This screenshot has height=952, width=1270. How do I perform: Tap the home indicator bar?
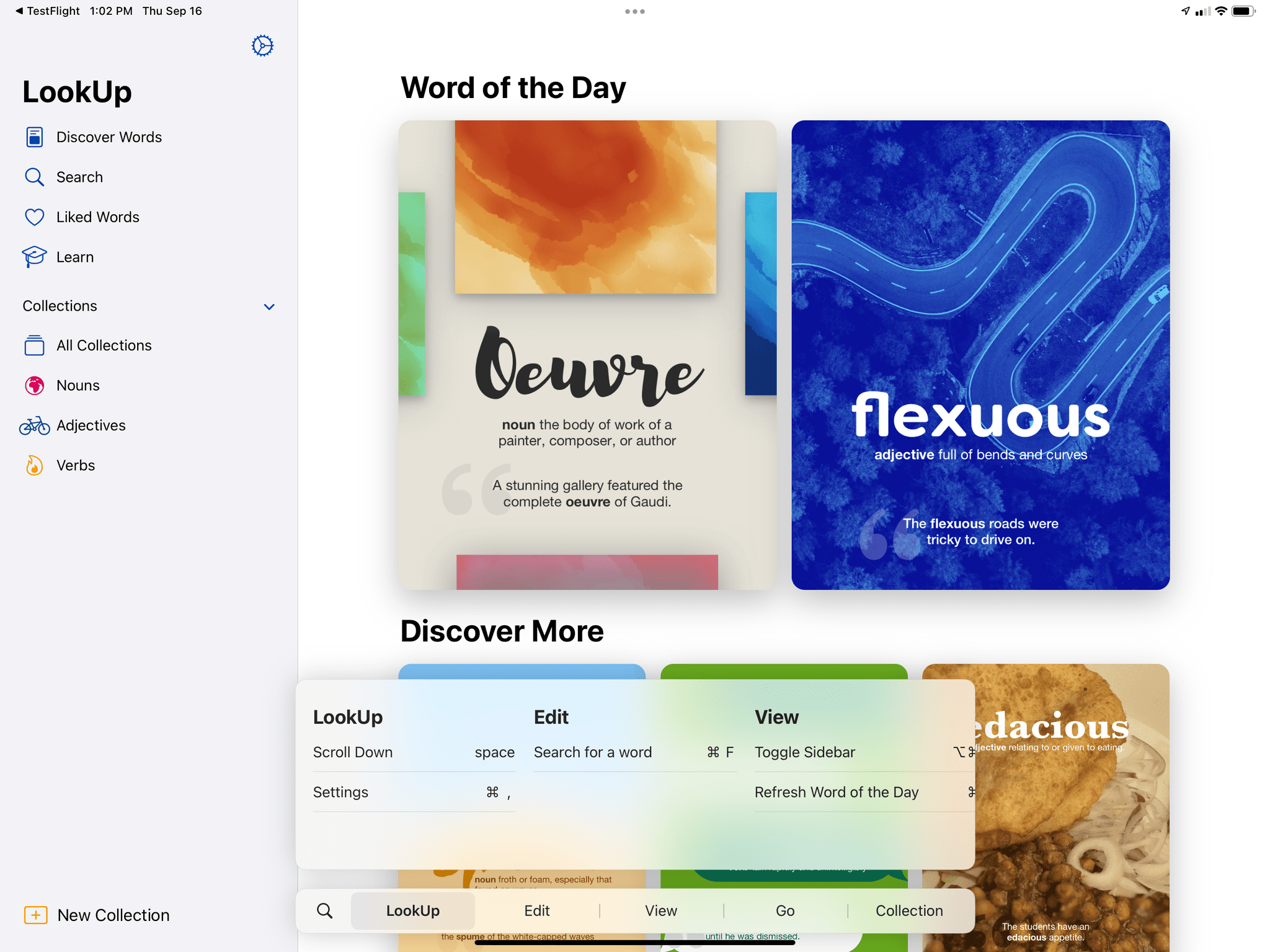[635, 943]
